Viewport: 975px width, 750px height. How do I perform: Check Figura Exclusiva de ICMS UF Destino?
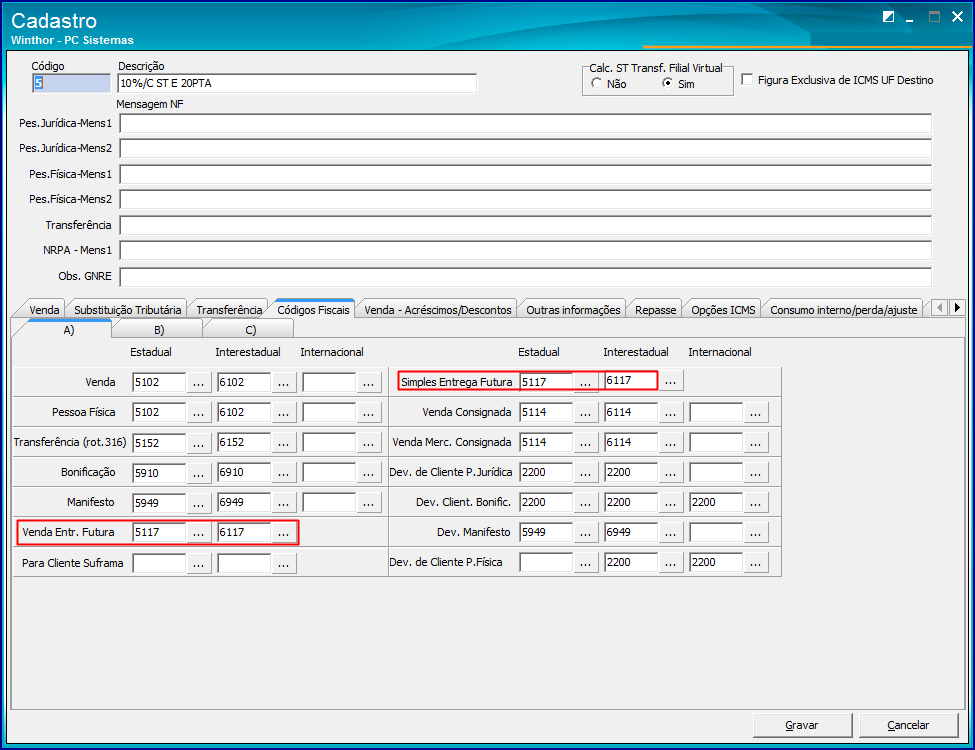[747, 80]
